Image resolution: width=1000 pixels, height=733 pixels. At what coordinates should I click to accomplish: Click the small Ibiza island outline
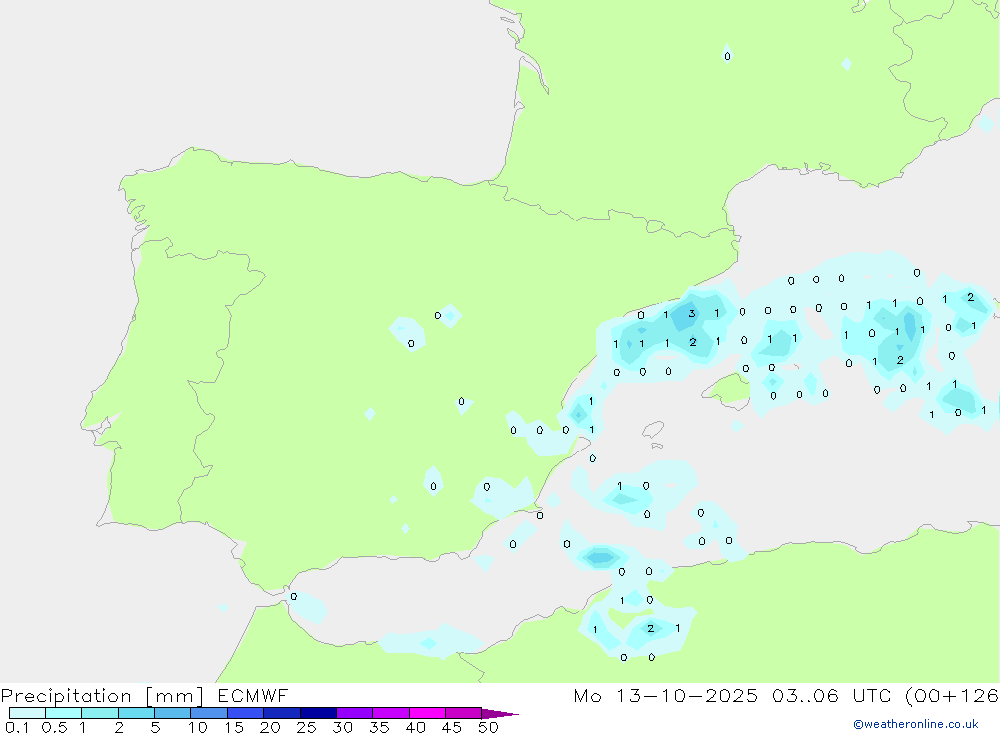(x=653, y=430)
